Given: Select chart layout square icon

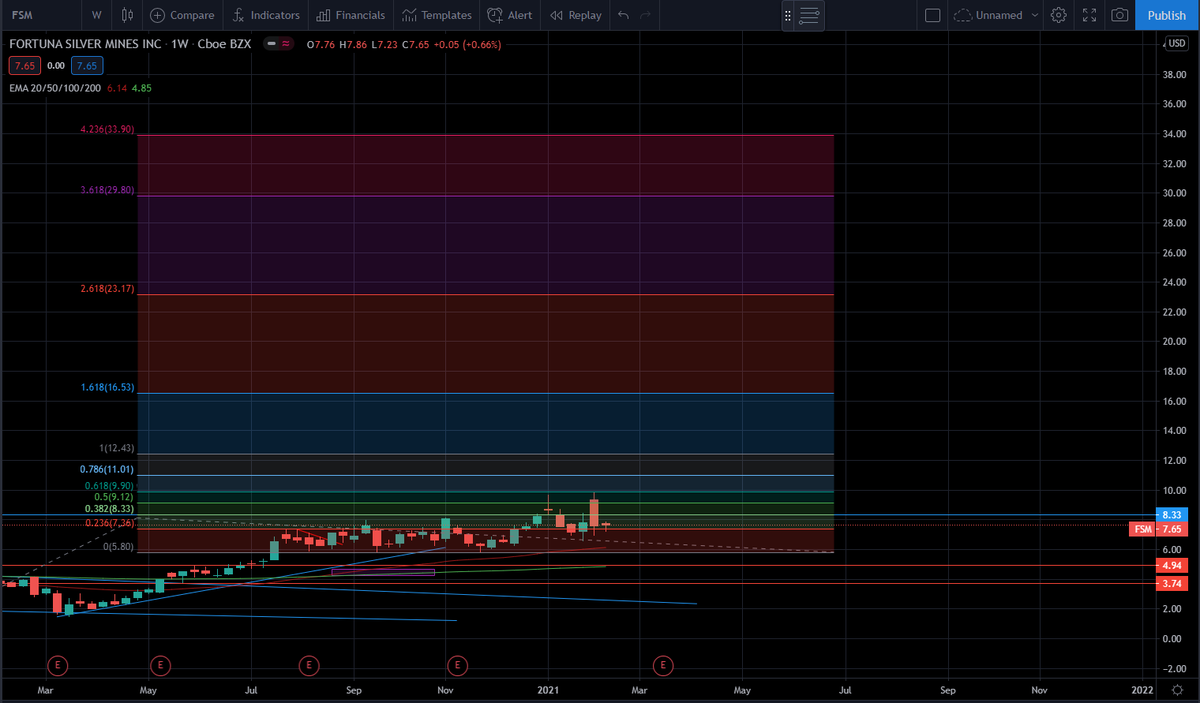Looking at the screenshot, I should [x=933, y=15].
